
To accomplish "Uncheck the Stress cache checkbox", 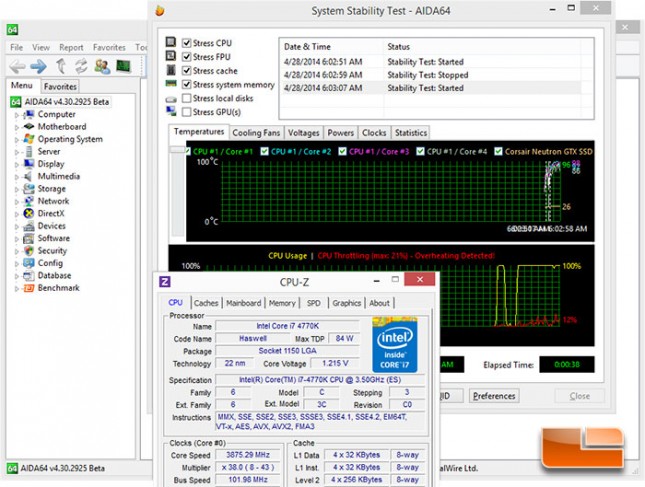I will point(186,71).
